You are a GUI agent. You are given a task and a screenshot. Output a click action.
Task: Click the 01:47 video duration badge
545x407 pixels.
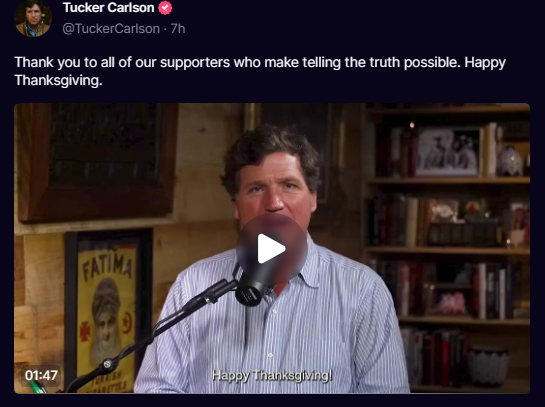(41, 375)
